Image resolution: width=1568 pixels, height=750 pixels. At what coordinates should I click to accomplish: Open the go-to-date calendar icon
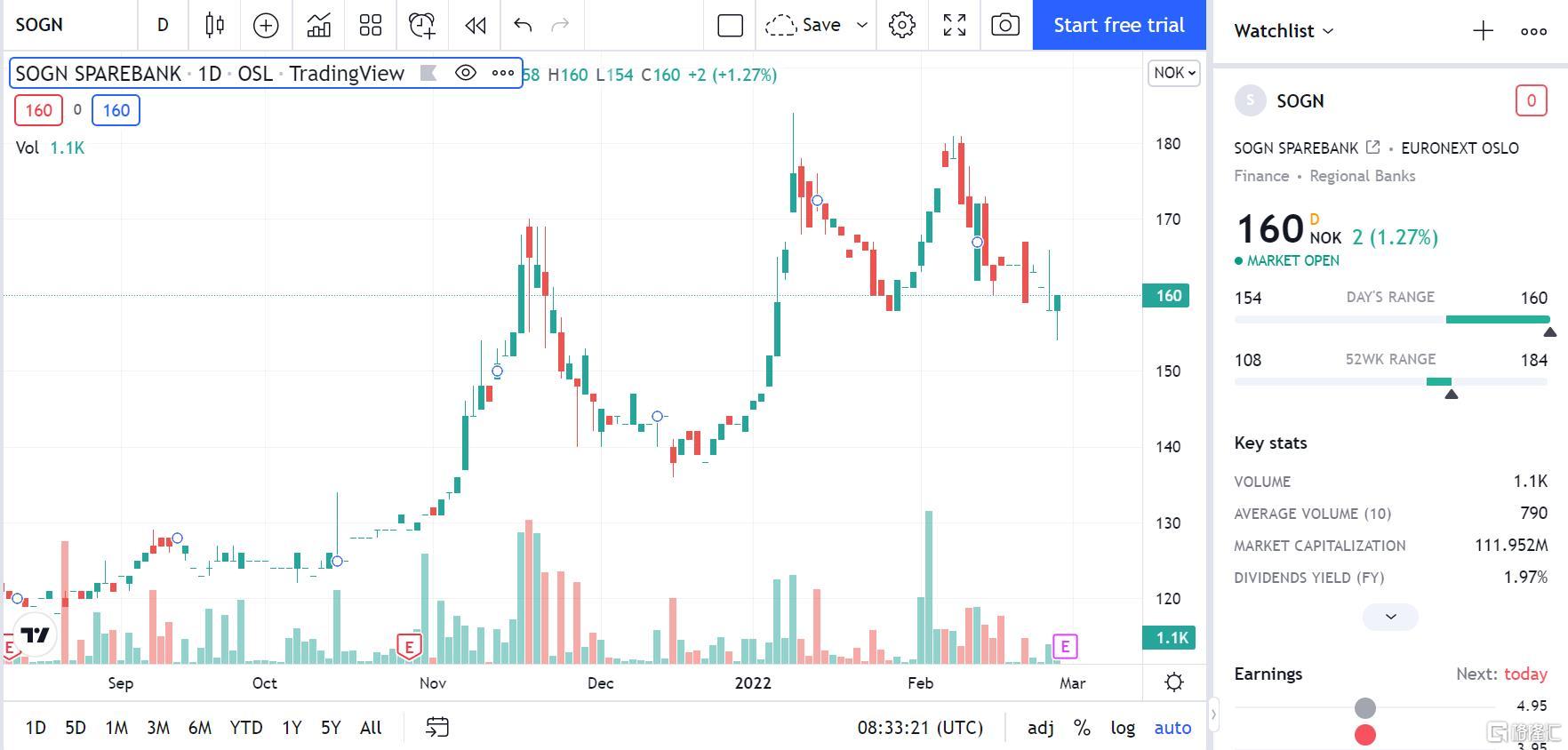[437, 727]
